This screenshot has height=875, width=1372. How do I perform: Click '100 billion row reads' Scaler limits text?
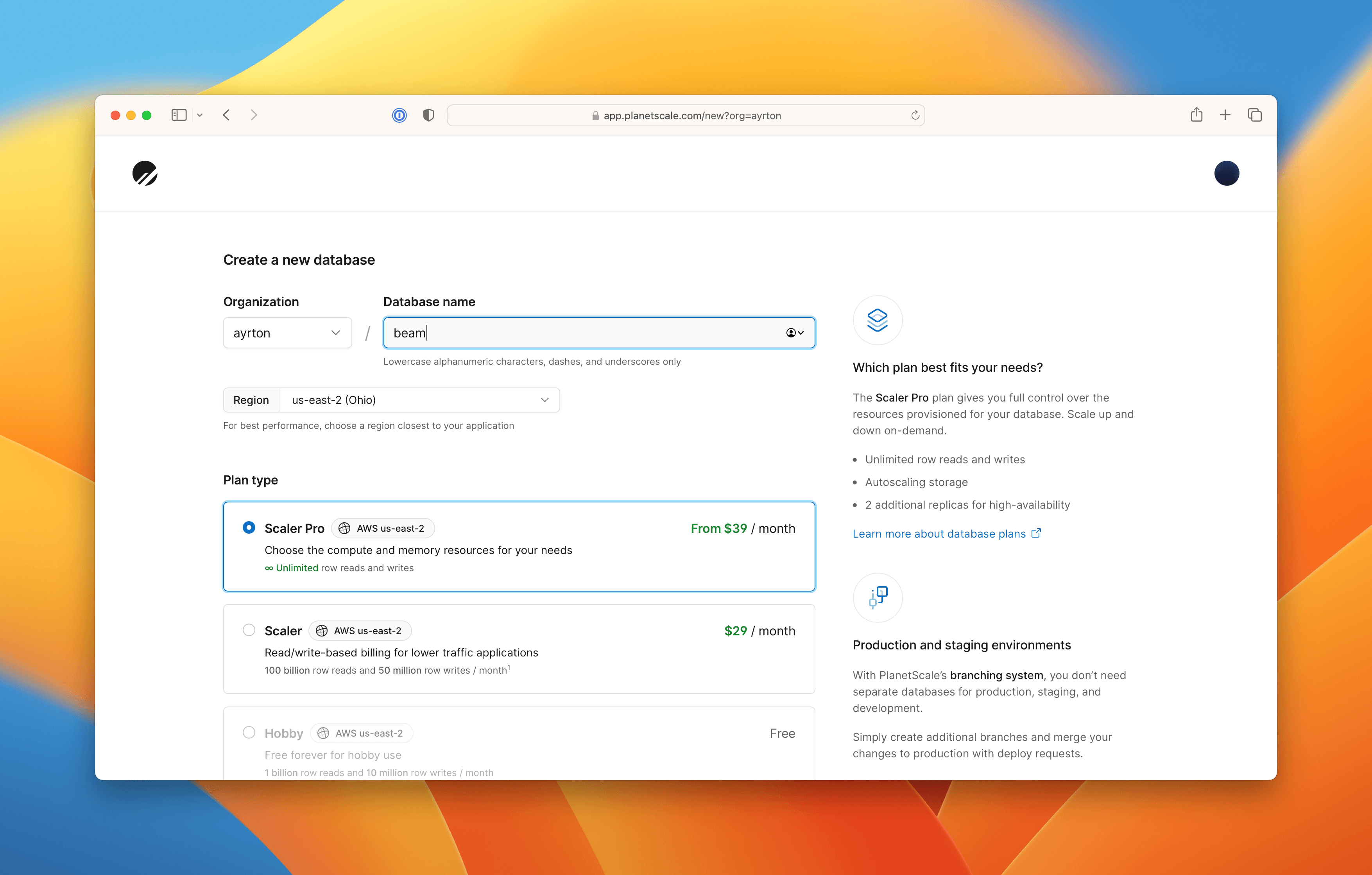point(387,671)
